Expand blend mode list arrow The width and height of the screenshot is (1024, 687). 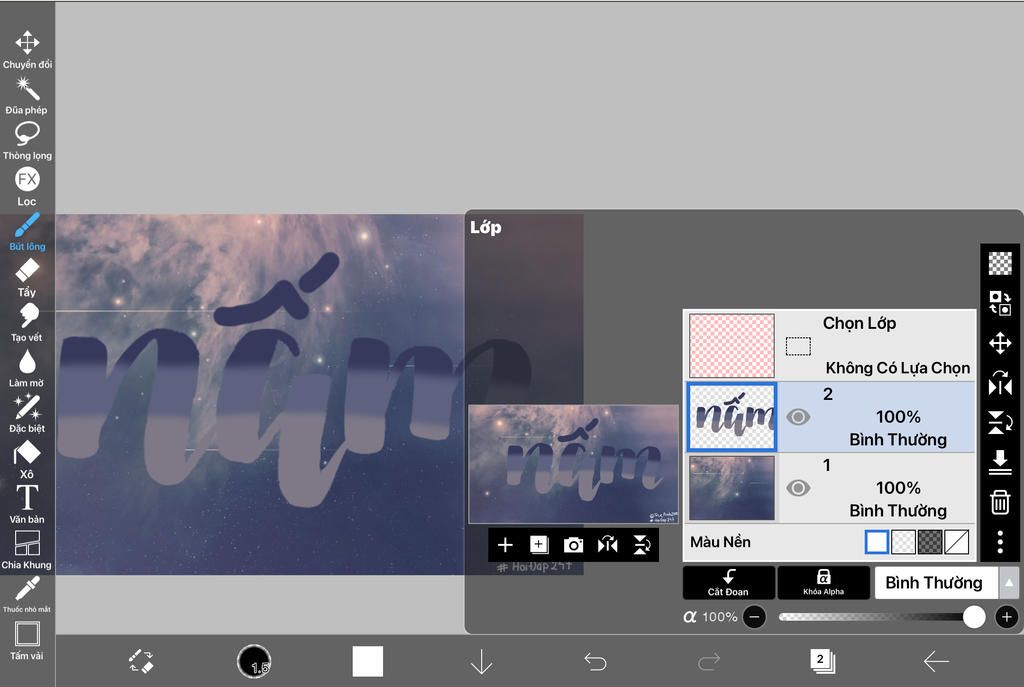tap(1008, 583)
